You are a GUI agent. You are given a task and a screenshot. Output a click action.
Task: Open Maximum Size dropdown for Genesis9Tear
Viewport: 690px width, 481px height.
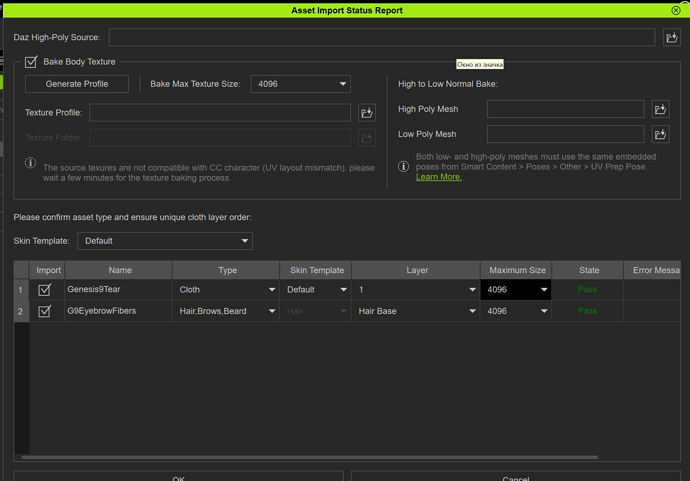pos(516,290)
